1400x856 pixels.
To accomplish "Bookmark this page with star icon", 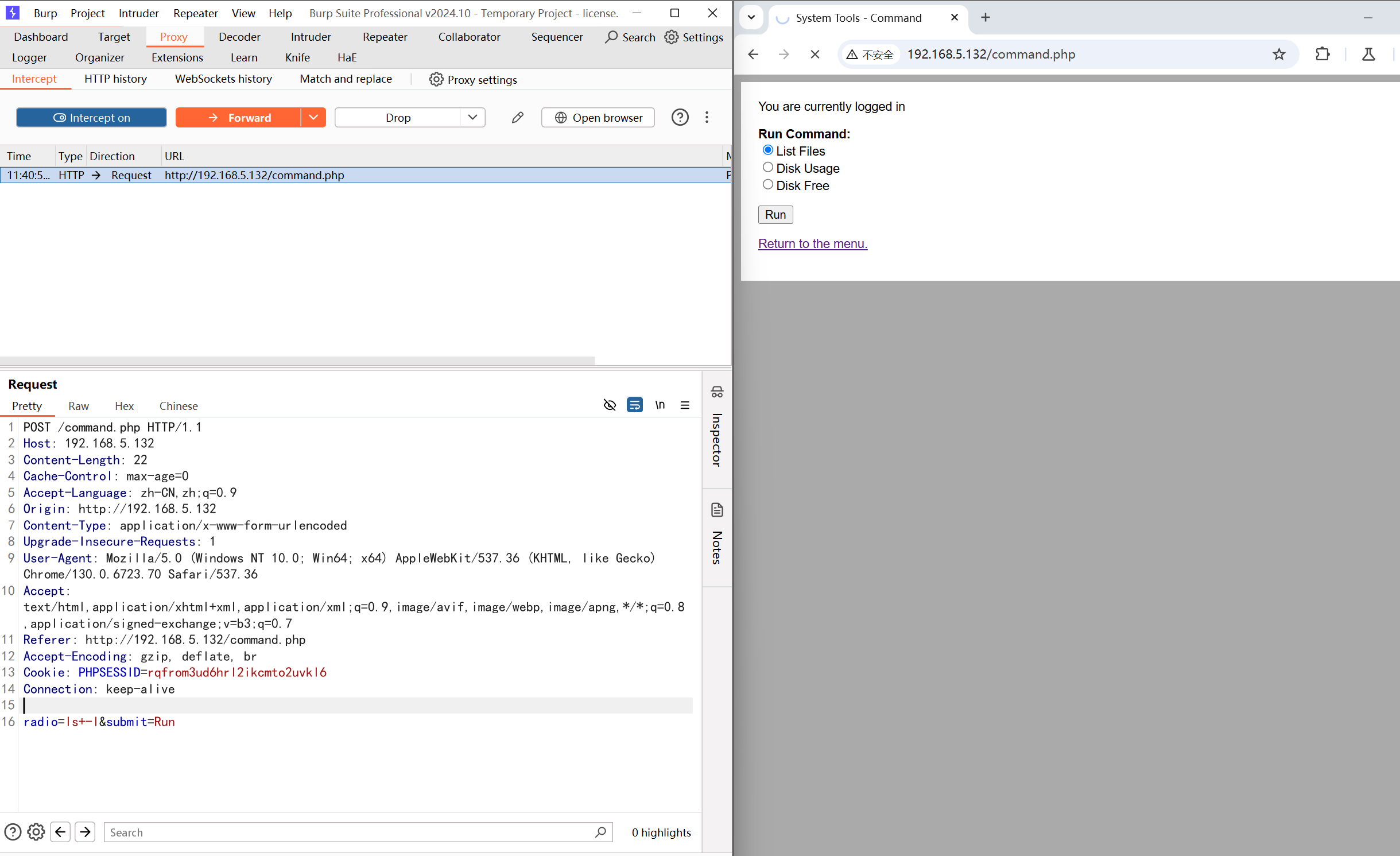I will click(1279, 55).
